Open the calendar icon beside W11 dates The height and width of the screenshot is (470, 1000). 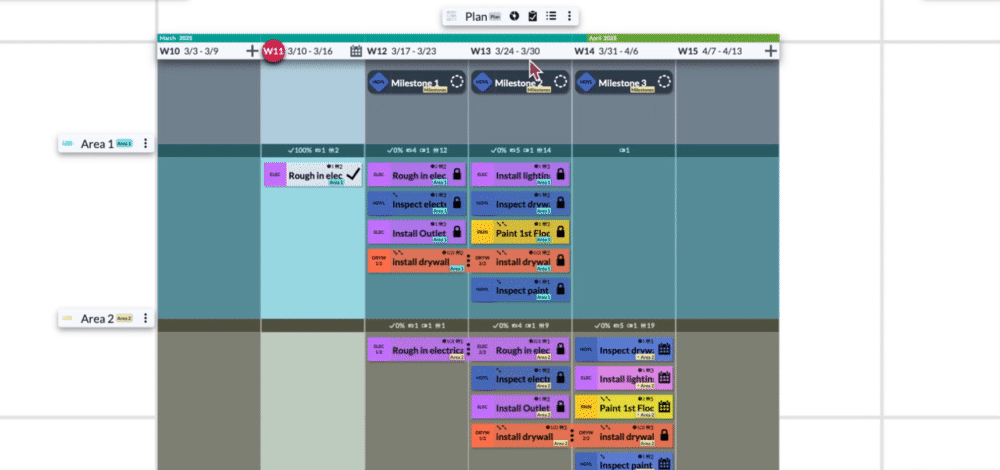[x=356, y=51]
